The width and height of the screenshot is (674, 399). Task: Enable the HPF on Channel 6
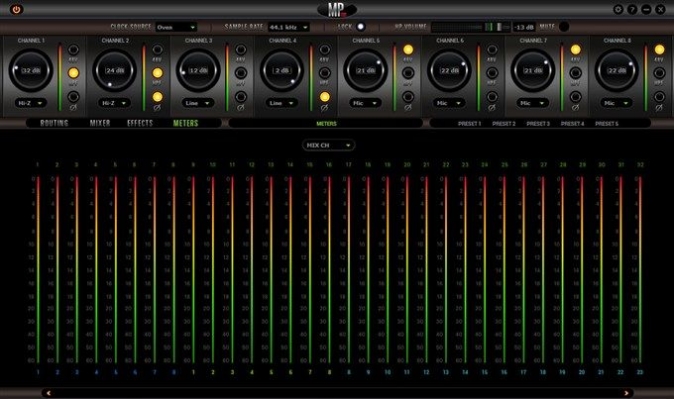click(x=492, y=73)
